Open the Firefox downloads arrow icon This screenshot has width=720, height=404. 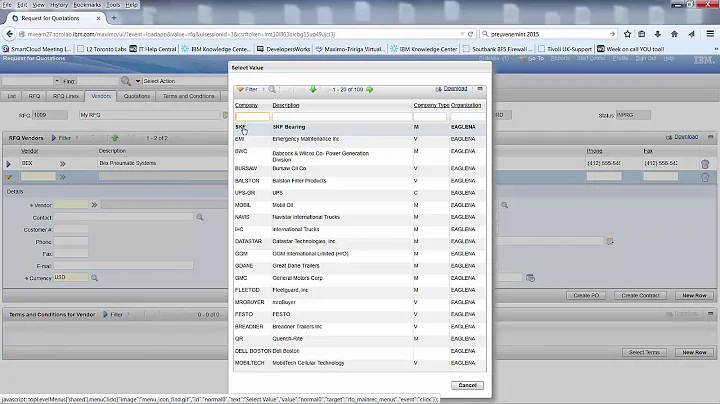click(658, 34)
